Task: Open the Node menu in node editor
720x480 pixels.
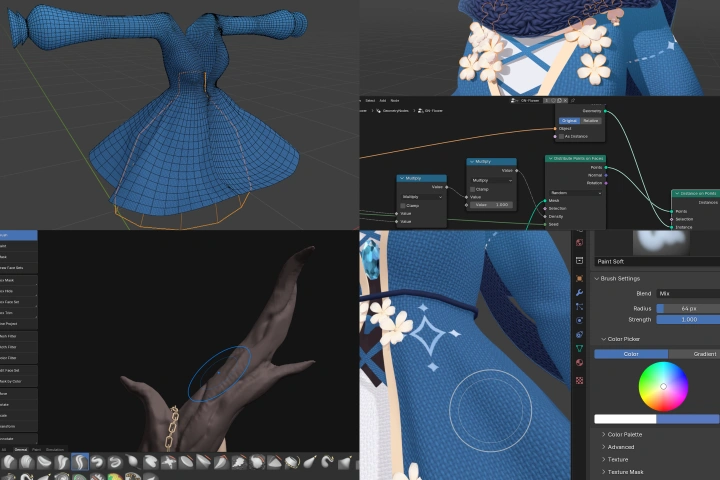Action: pyautogui.click(x=395, y=101)
